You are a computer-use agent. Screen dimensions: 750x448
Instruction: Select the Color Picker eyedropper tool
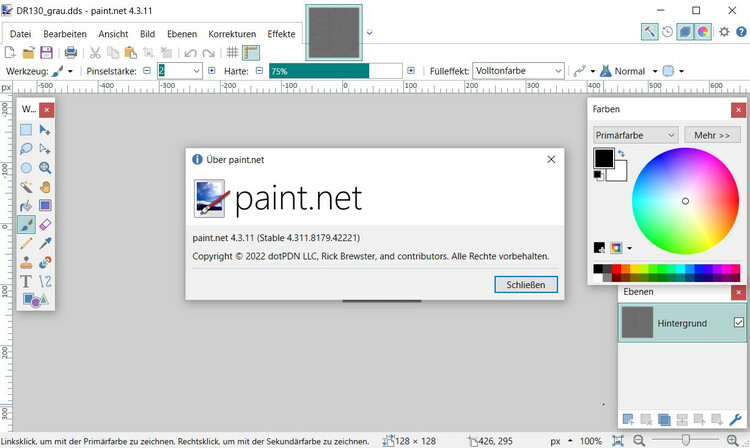45,243
